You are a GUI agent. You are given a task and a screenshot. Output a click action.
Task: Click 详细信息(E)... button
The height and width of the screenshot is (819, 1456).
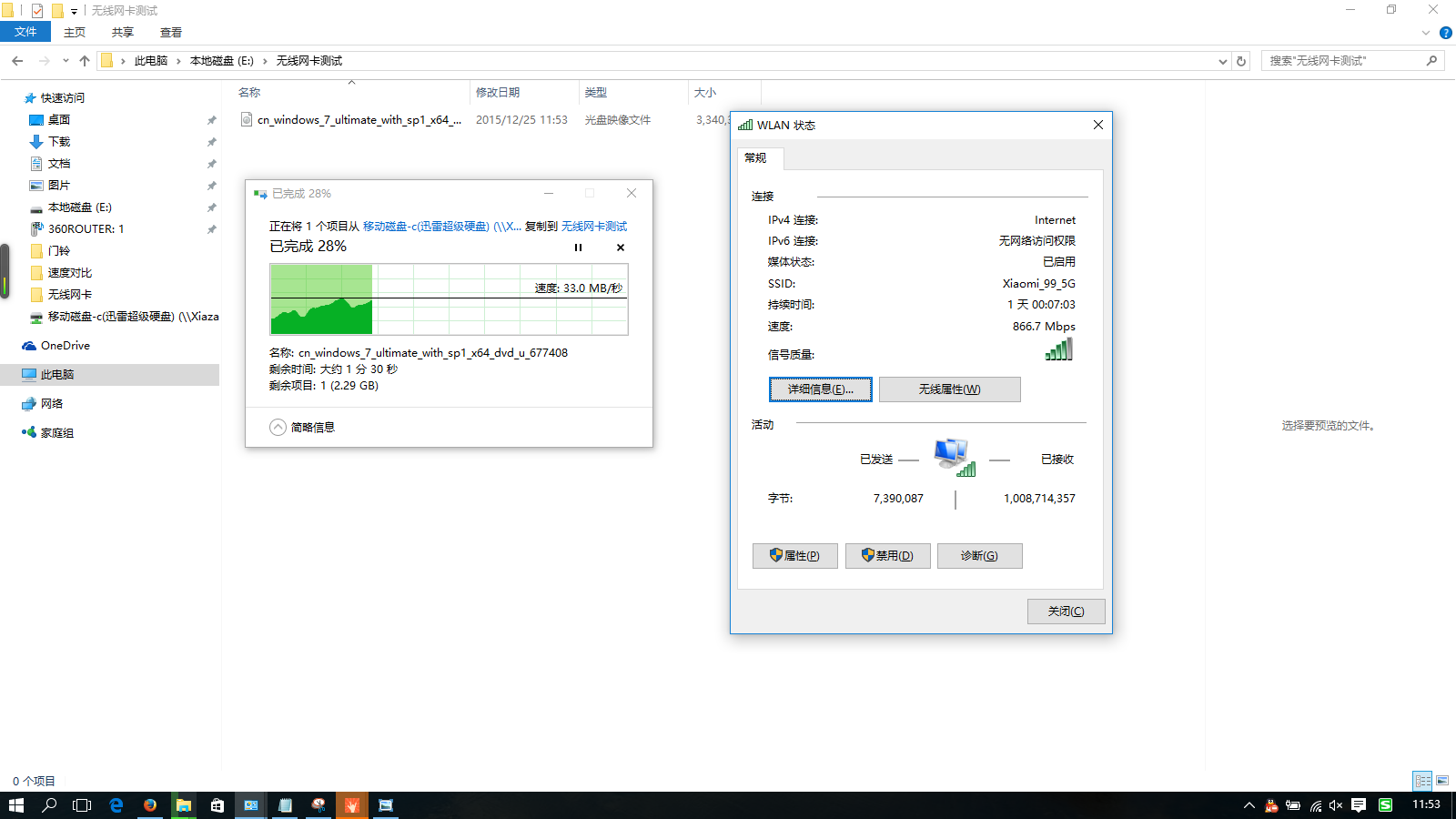point(820,389)
